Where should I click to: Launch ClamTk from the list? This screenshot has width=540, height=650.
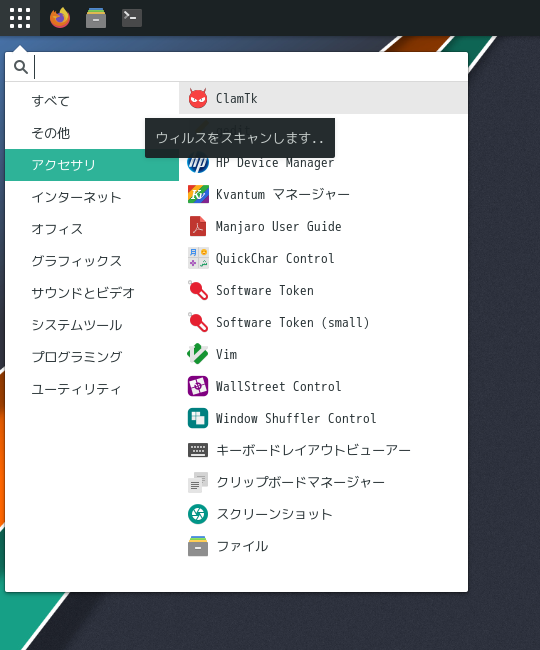click(323, 99)
